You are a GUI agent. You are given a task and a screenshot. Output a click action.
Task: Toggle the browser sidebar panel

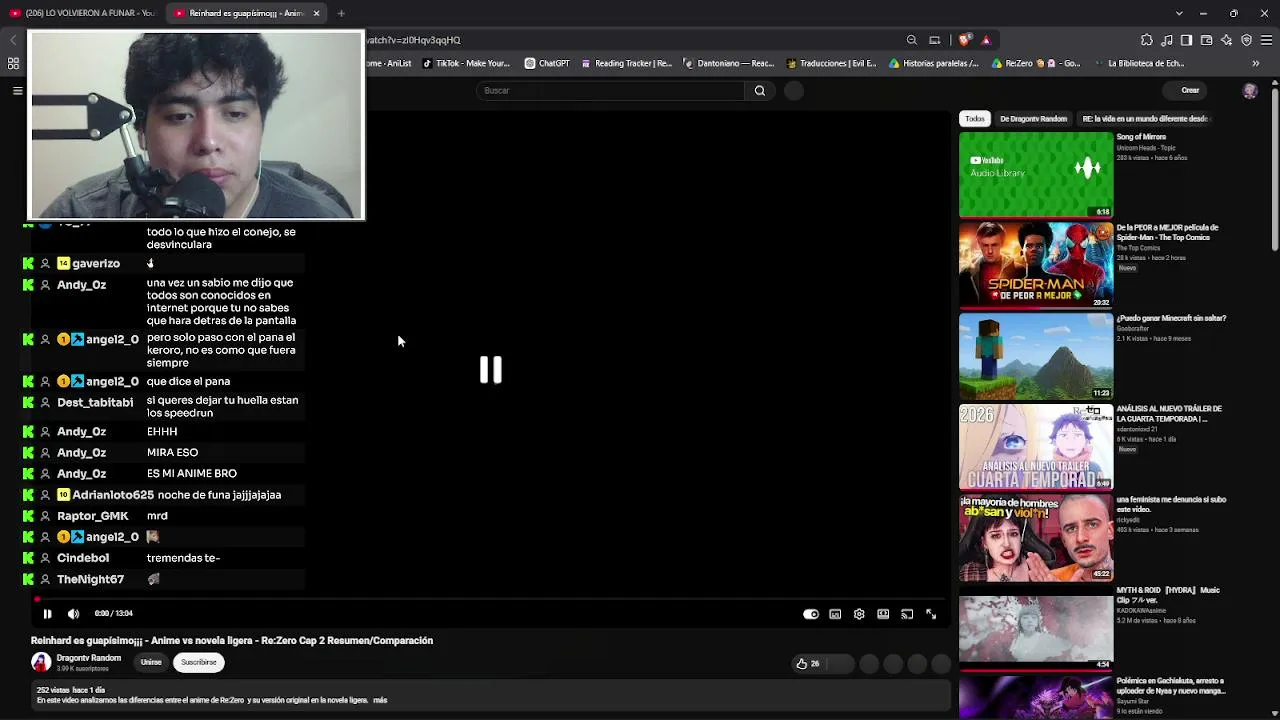(1186, 40)
